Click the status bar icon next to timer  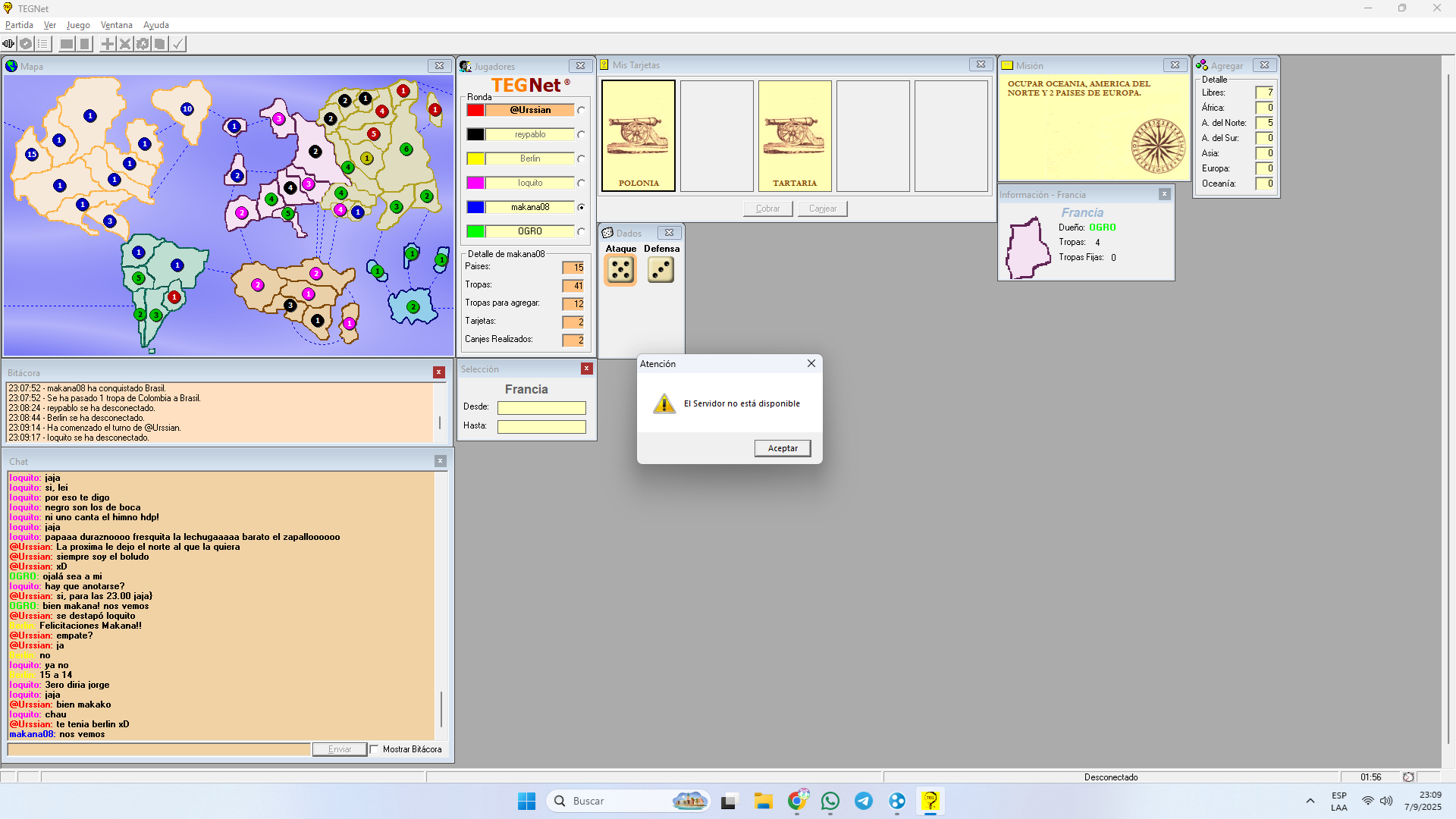1408,777
